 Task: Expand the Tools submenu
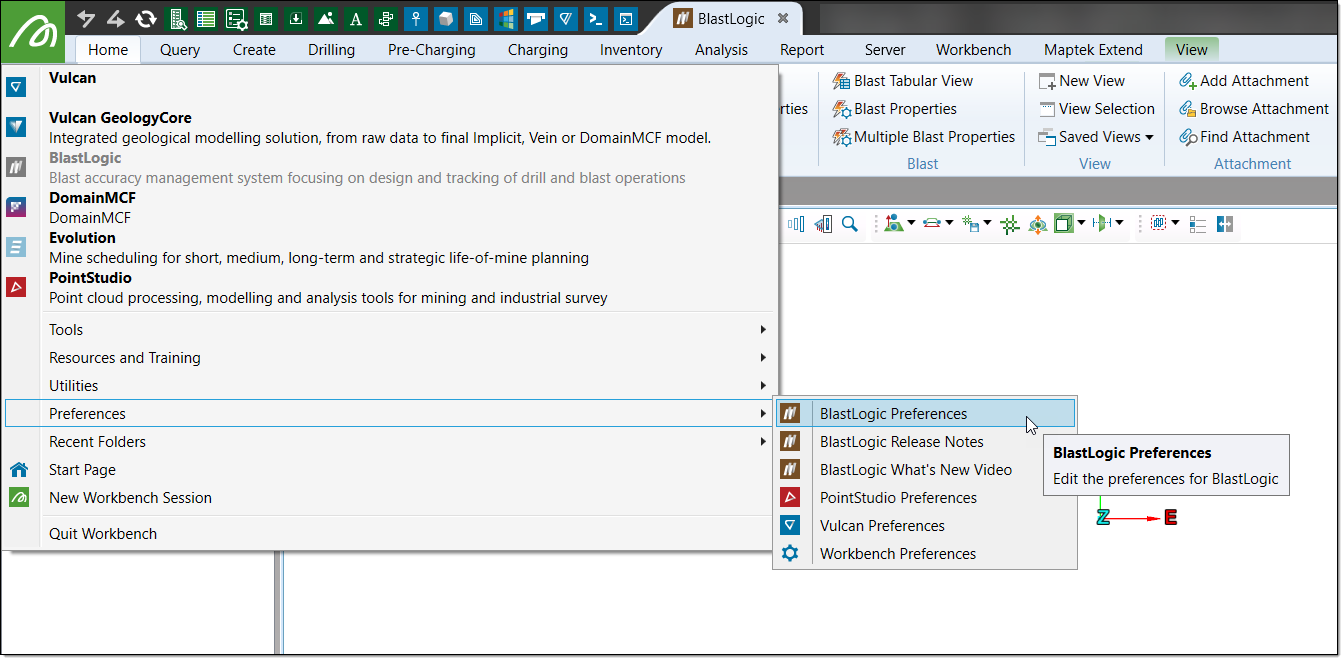(x=390, y=330)
